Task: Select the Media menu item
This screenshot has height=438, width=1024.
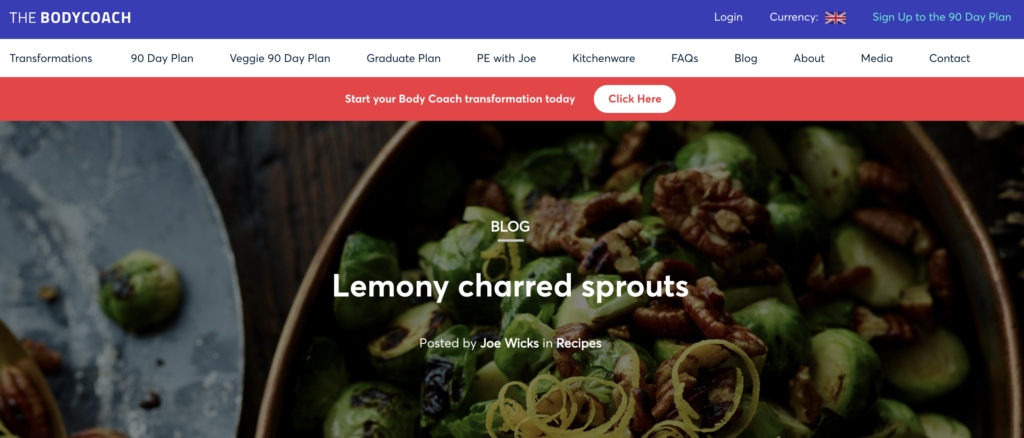Action: pos(876,58)
